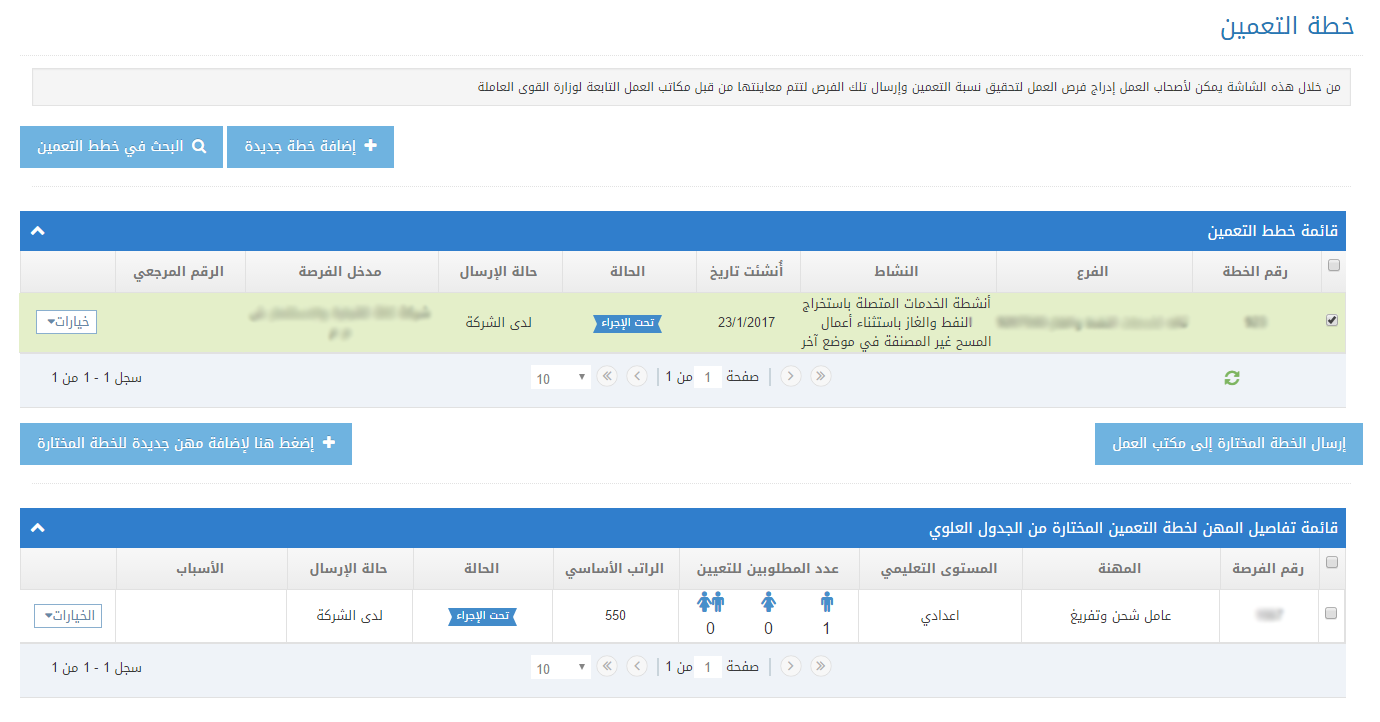The image size is (1380, 722).
Task: Click the green refresh icon in plans table
Action: coord(1232,378)
